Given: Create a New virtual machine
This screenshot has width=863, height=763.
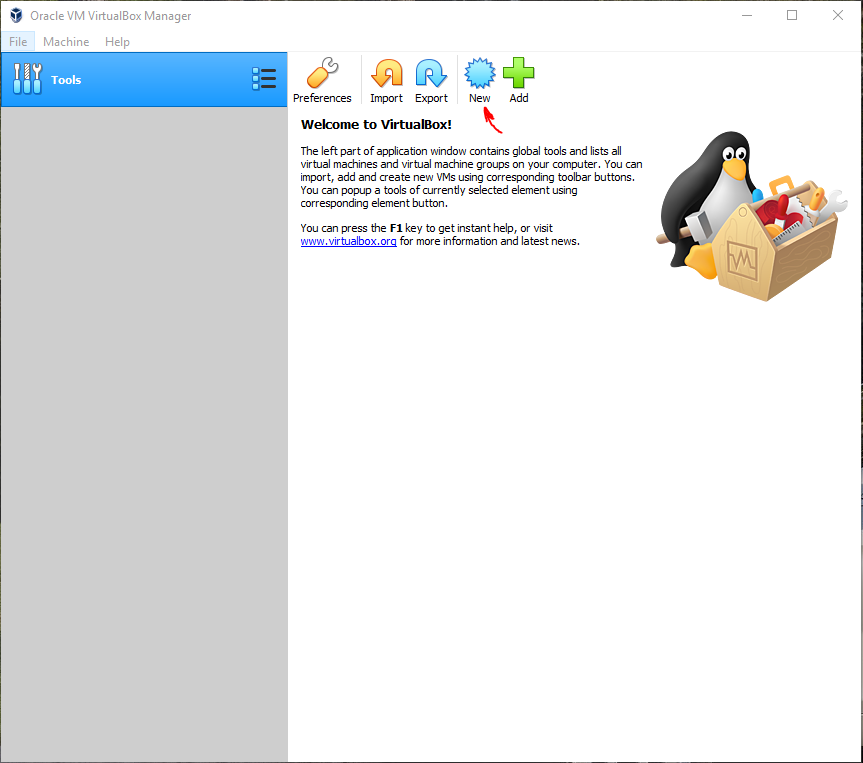Looking at the screenshot, I should coord(479,80).
